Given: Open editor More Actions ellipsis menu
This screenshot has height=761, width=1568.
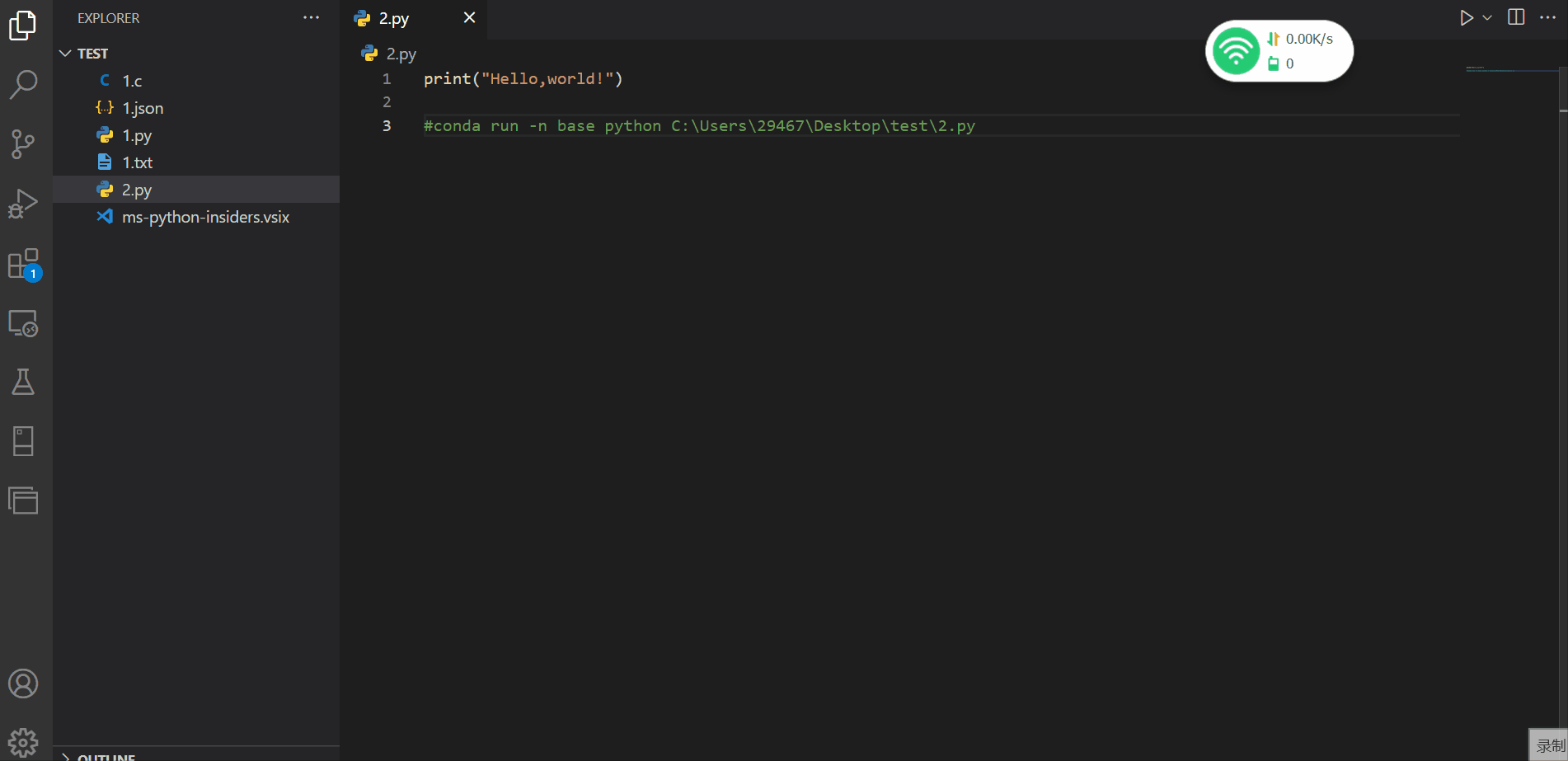Looking at the screenshot, I should 1547,16.
